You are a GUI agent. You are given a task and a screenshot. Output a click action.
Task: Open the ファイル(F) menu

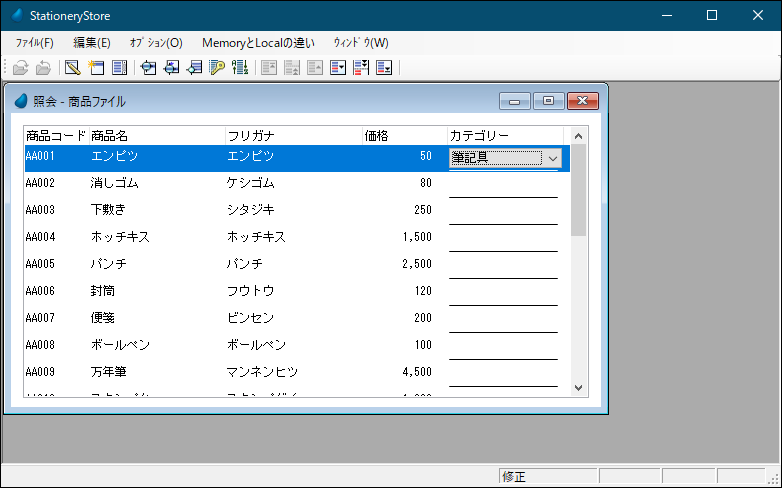coord(35,43)
